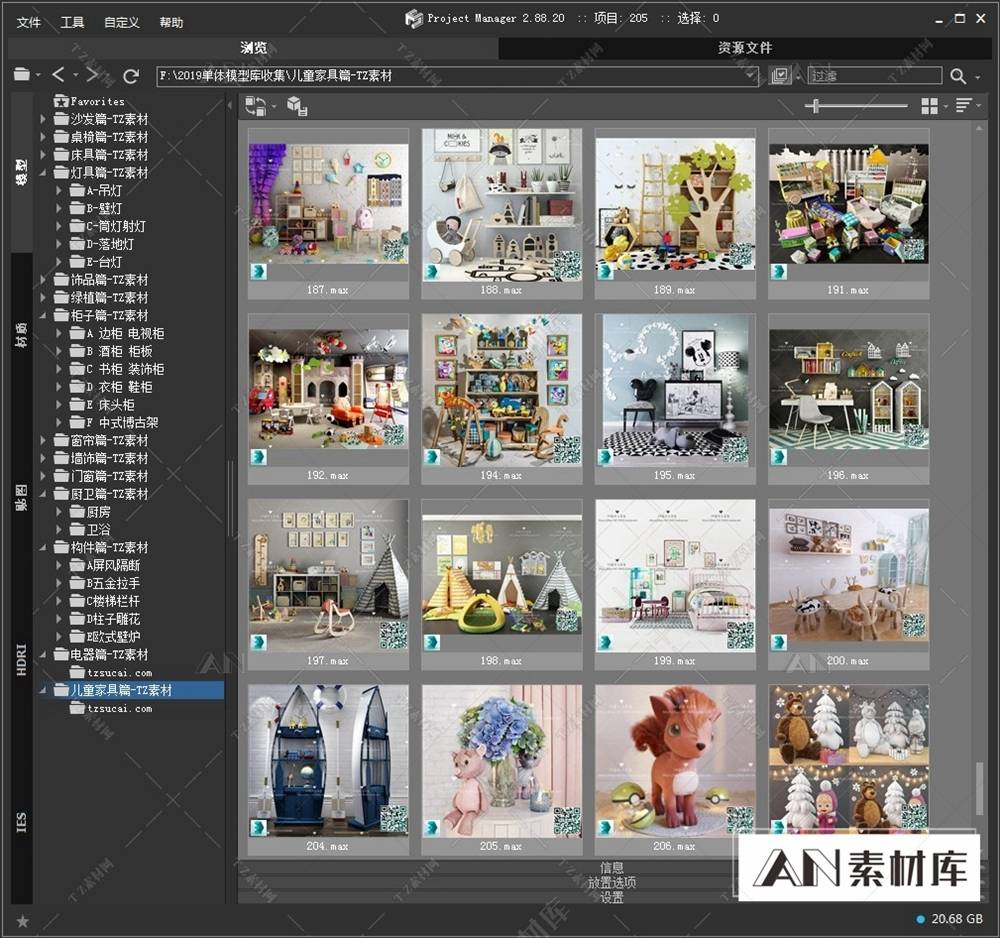Open the back history dropdown arrow
Image resolution: width=1000 pixels, height=938 pixels.
[x=76, y=75]
